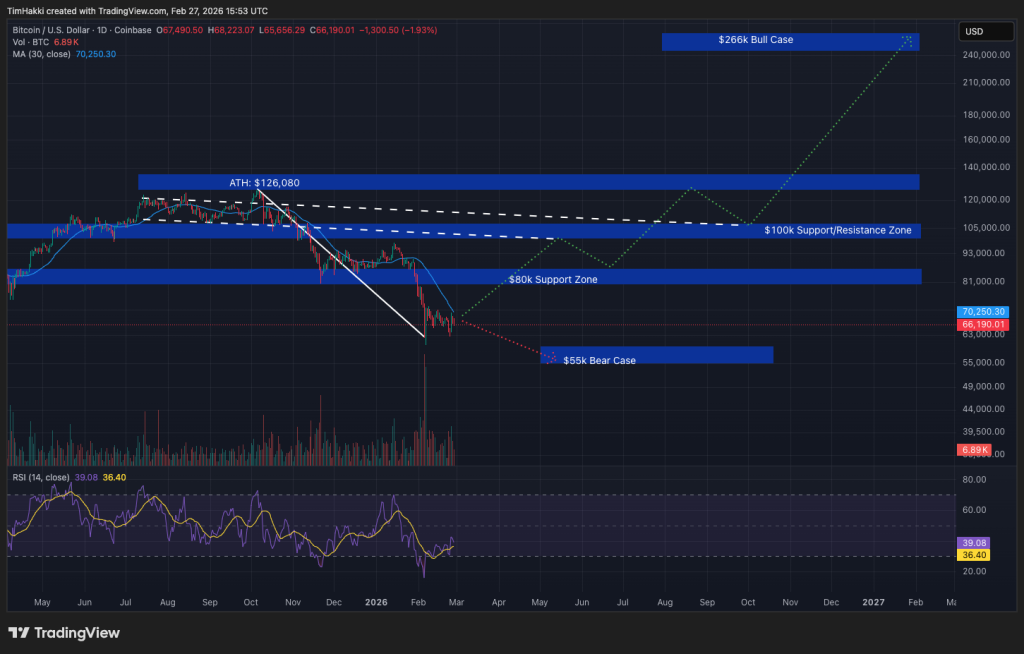Select the MA (30, close) indicator legend

42,54
